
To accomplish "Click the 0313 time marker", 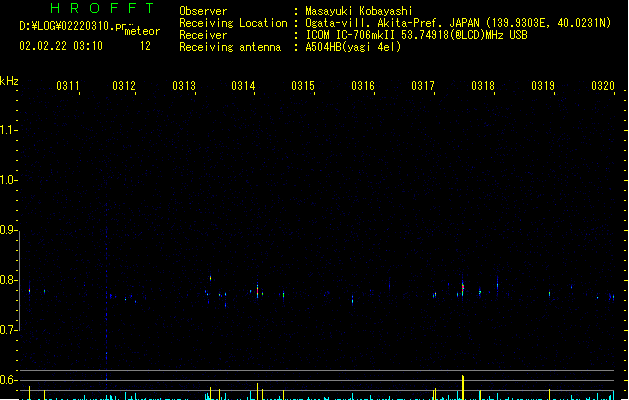I will pos(184,86).
